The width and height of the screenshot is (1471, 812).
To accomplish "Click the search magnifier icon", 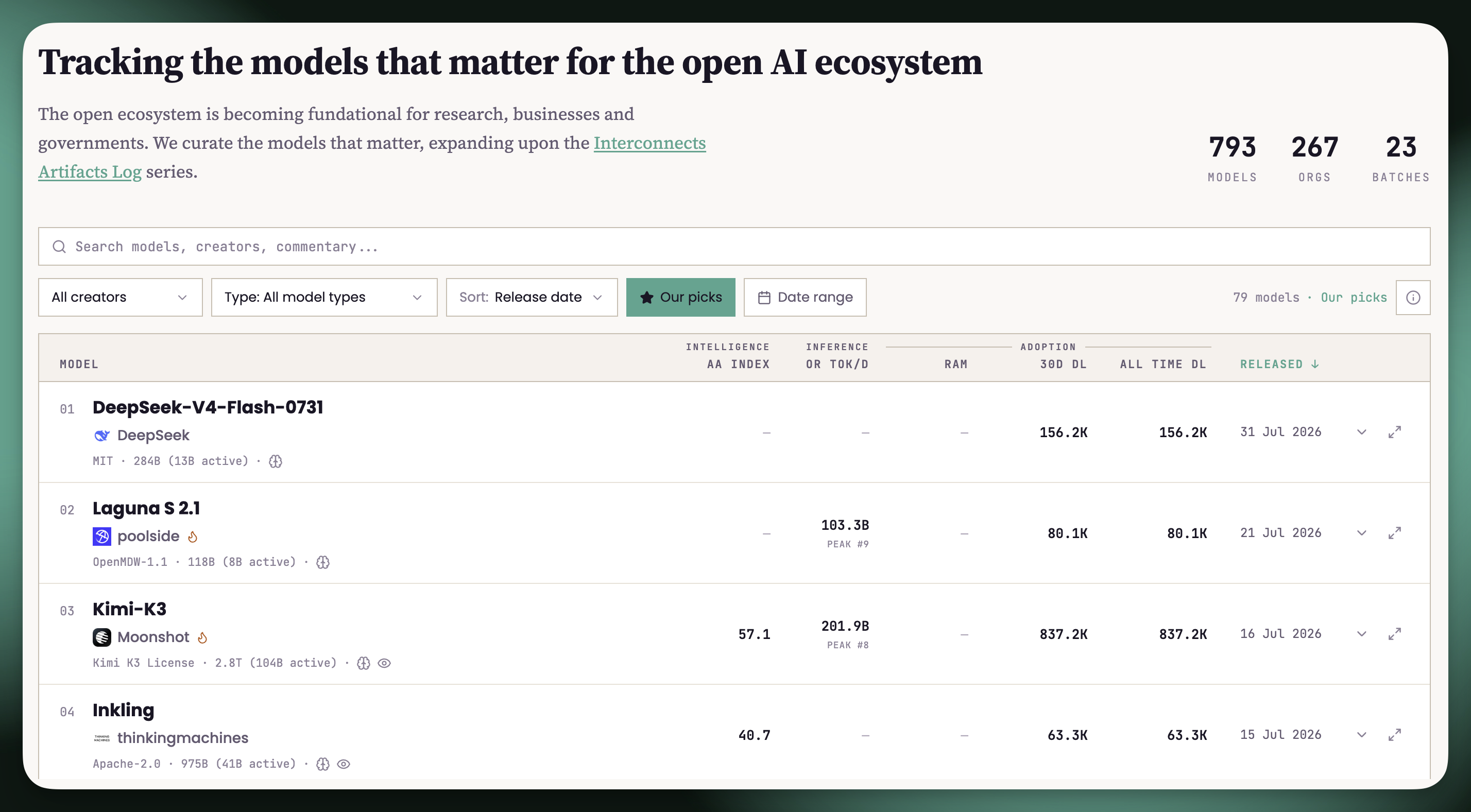I will tap(59, 247).
